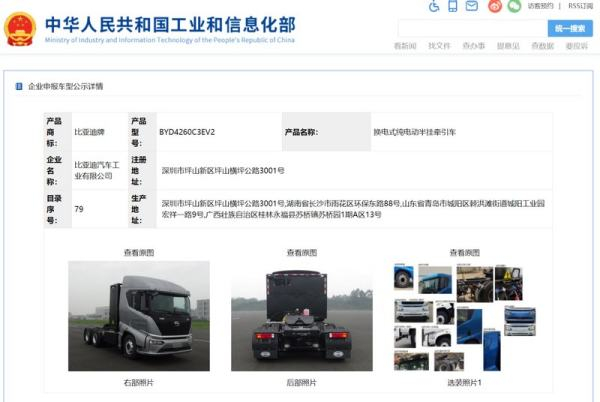
Task: Click the 产品型号 label cell
Action: 142,132
